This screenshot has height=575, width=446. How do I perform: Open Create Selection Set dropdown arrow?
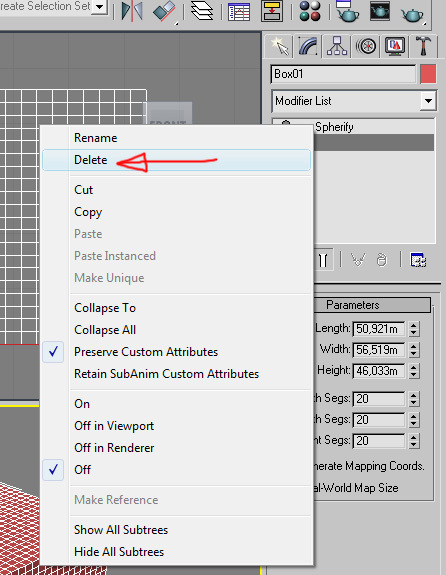point(99,7)
